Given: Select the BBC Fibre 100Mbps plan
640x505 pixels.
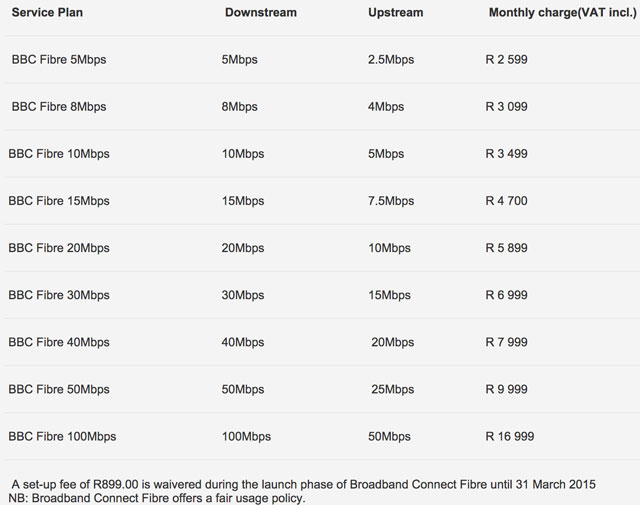Looking at the screenshot, I should pos(62,436).
